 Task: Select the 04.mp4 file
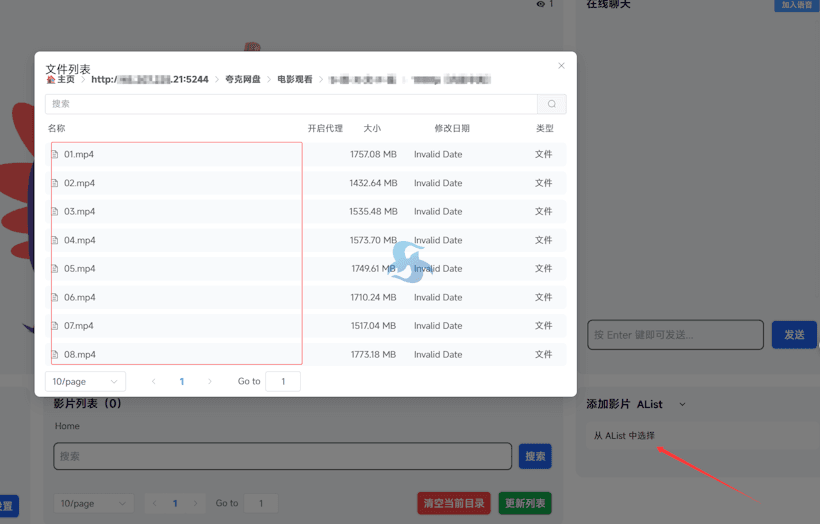[x=79, y=240]
